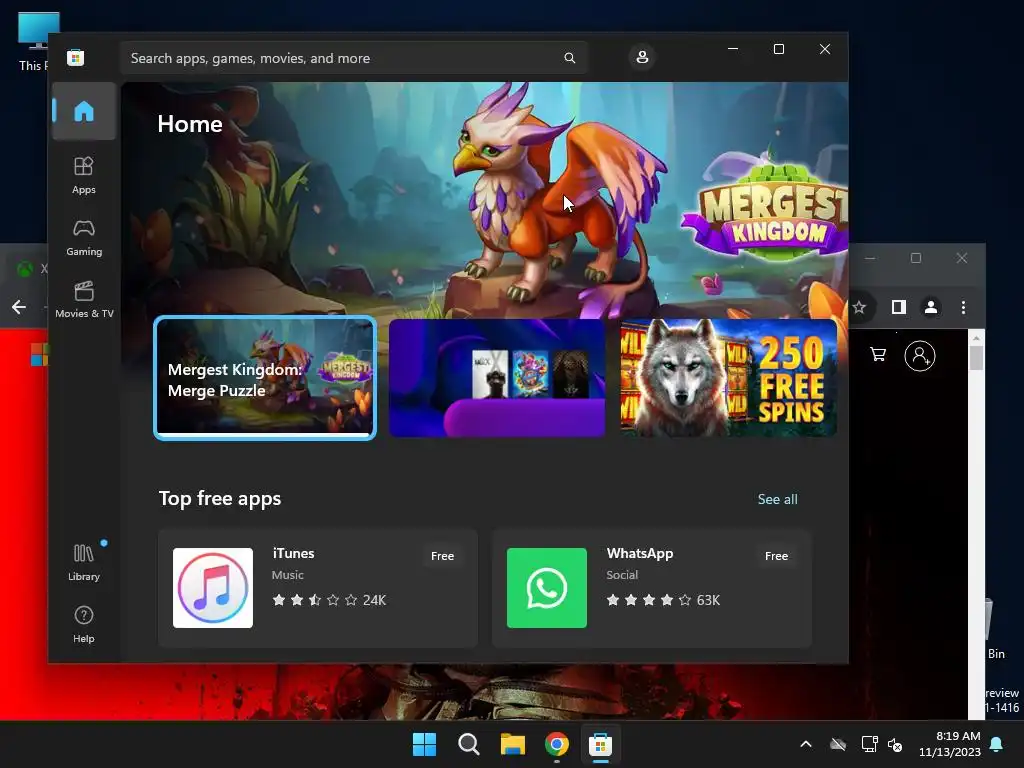Bookmark page with star in browser window
Viewport: 1024px width, 768px height.
click(859, 307)
